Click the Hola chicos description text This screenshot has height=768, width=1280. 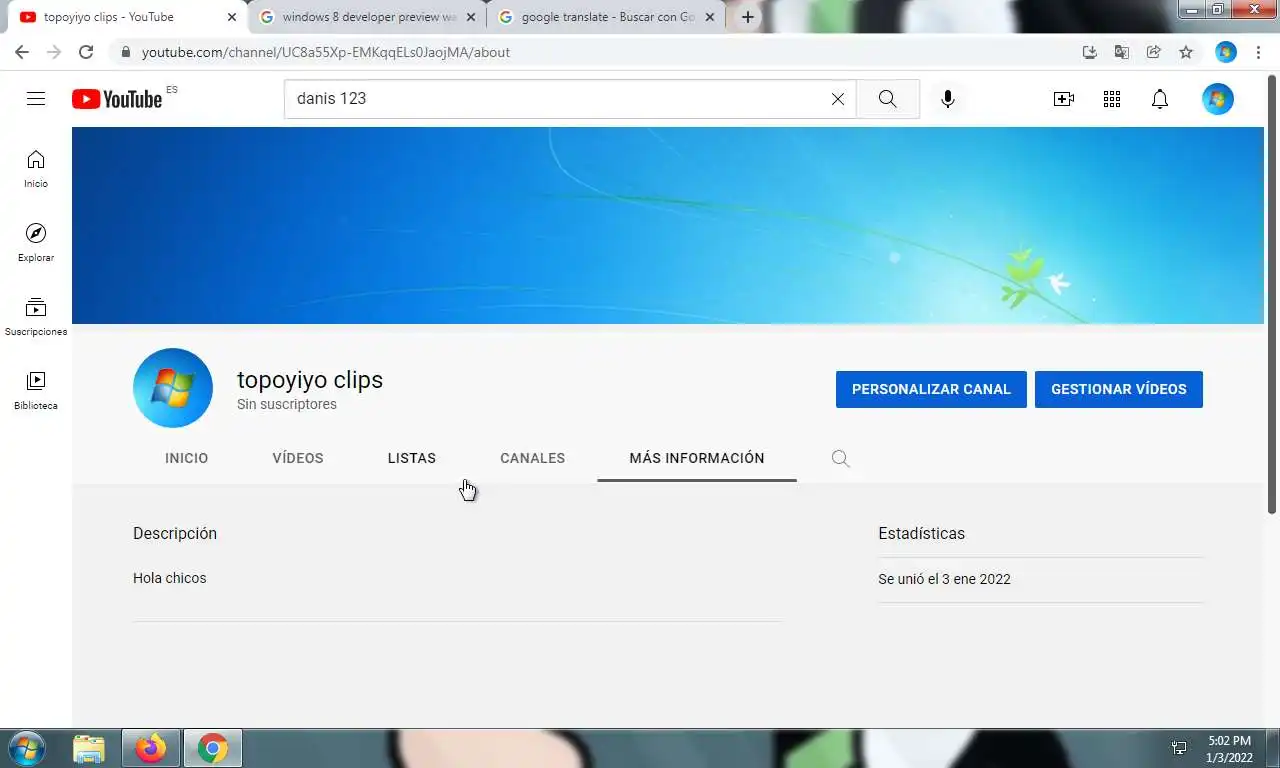(x=170, y=578)
